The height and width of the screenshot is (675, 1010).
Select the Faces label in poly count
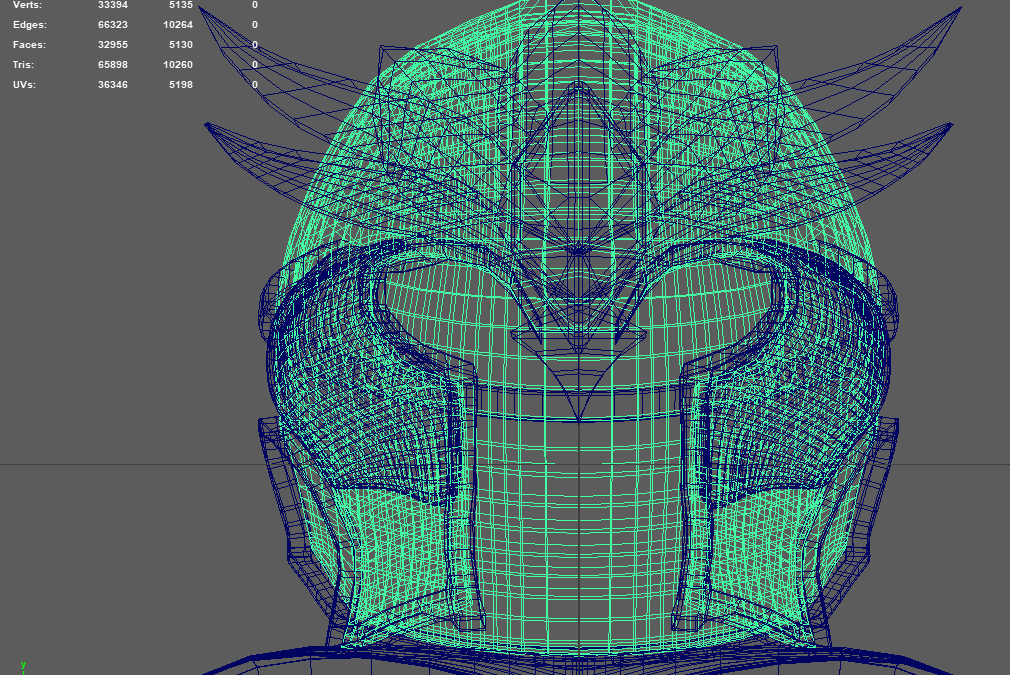click(30, 45)
